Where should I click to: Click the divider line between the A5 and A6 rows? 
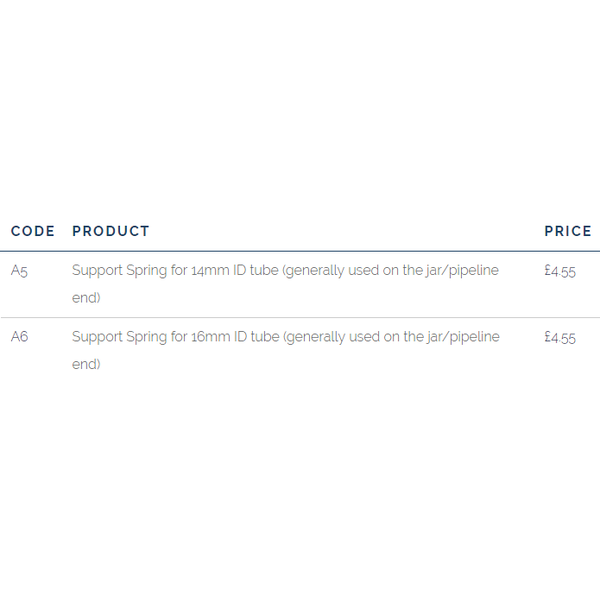pos(300,318)
